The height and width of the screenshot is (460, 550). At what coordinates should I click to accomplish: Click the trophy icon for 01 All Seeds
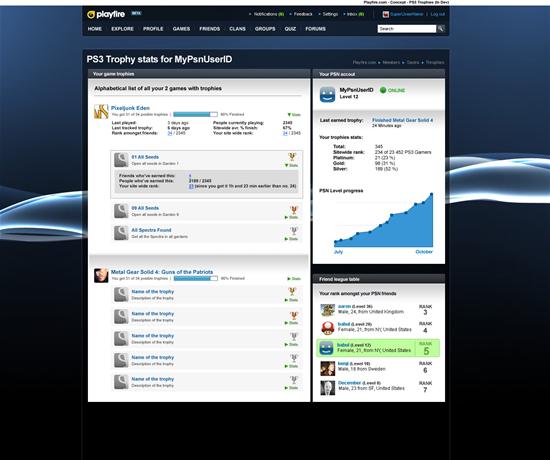[292, 156]
